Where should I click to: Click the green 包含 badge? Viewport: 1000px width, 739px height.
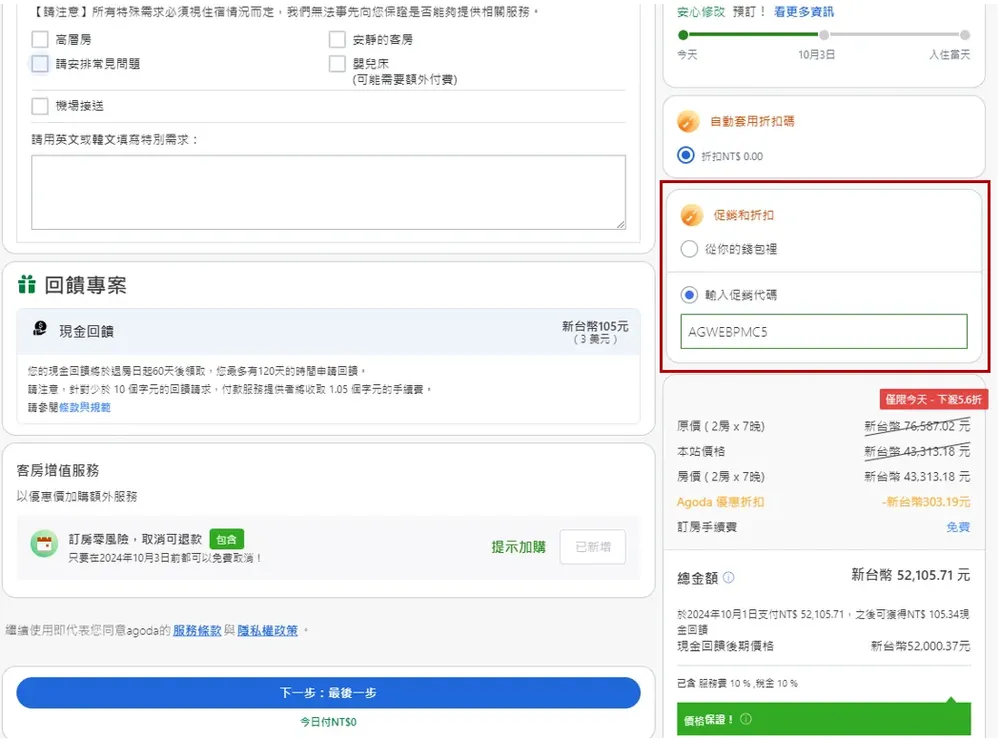(226, 539)
